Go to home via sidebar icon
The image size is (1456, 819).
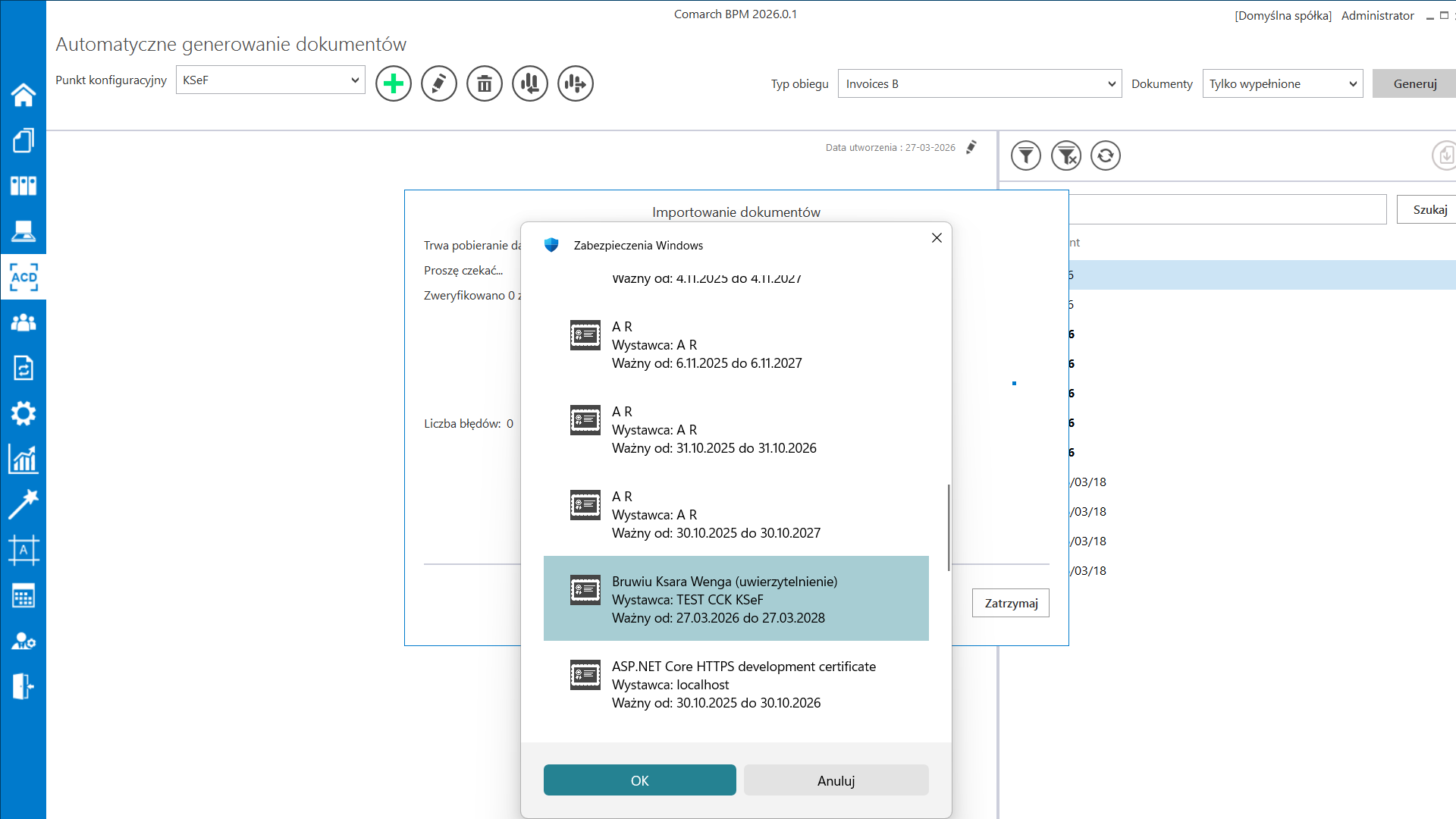[24, 95]
